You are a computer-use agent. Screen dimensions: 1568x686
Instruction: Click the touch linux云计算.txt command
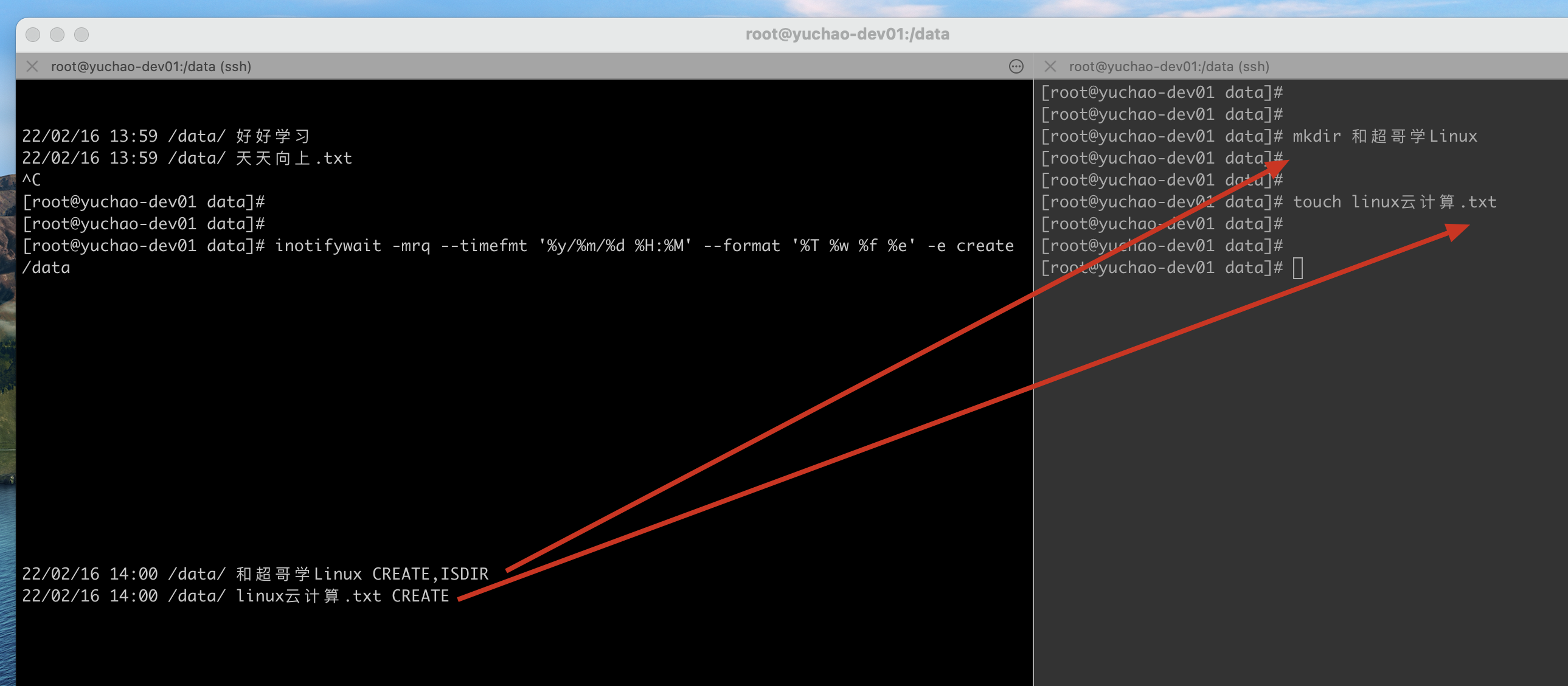tap(1394, 202)
